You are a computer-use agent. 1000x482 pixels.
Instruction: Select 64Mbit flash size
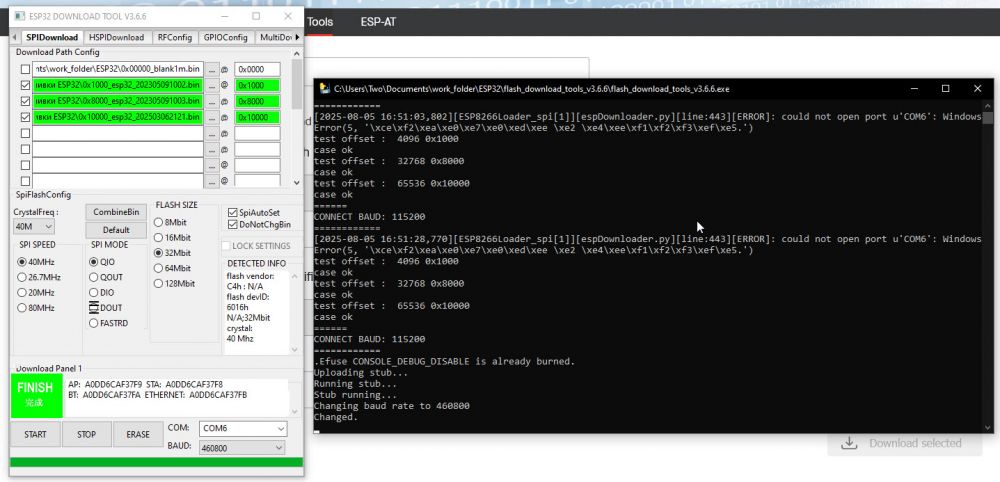pyautogui.click(x=158, y=268)
